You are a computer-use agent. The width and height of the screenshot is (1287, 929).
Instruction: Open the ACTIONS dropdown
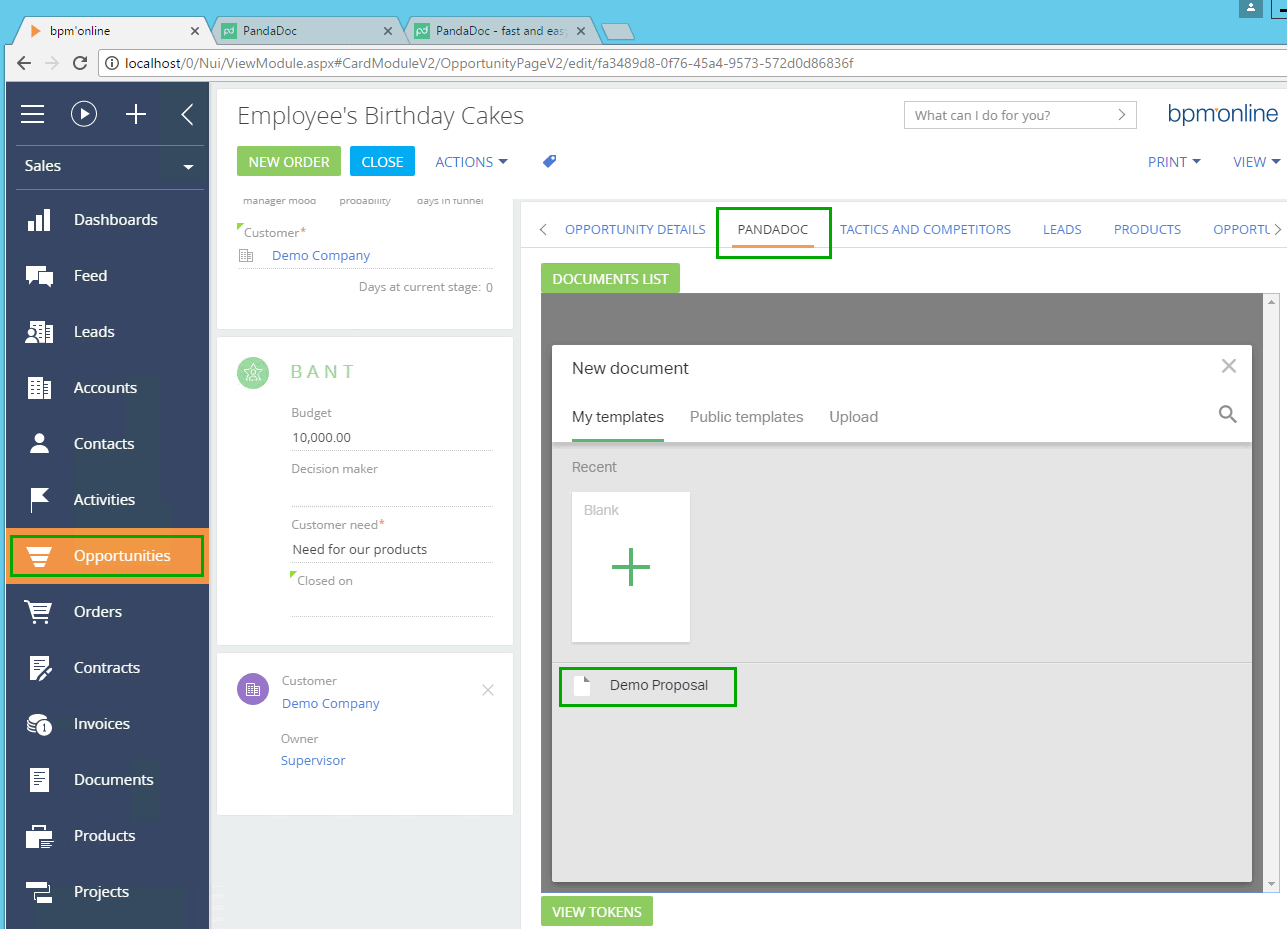click(471, 161)
